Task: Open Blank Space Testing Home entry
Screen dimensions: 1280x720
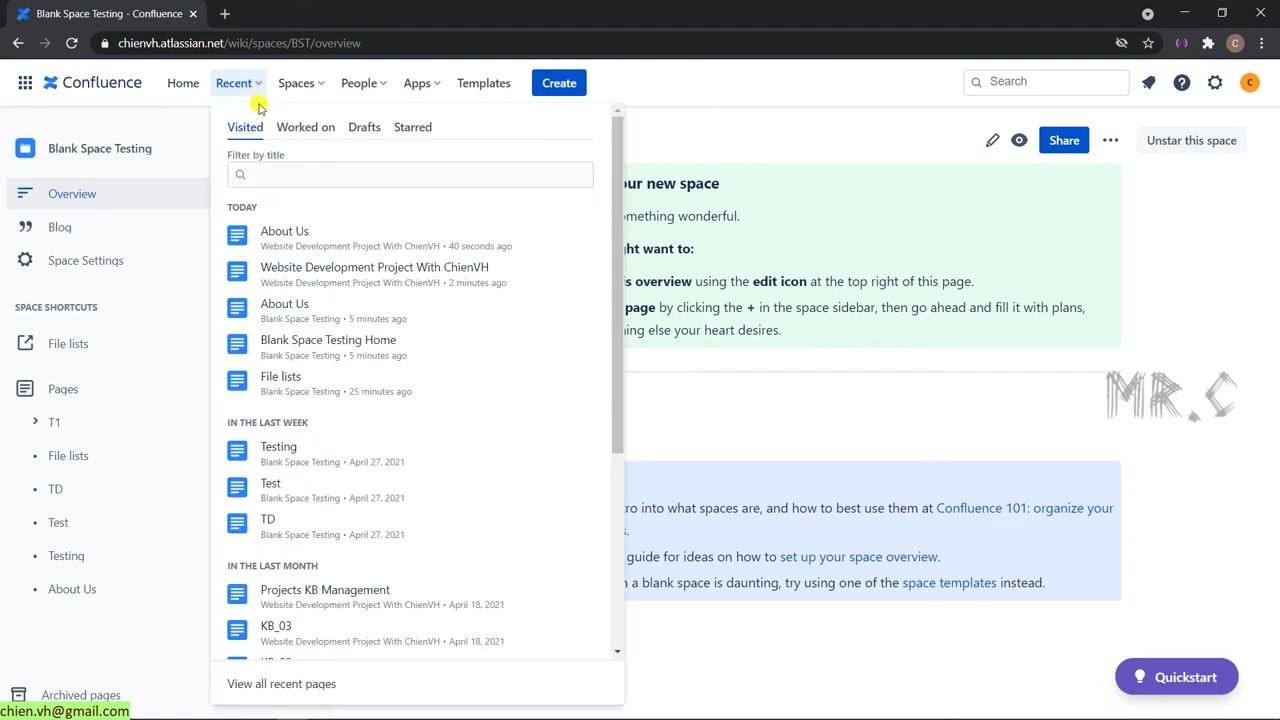Action: point(327,347)
